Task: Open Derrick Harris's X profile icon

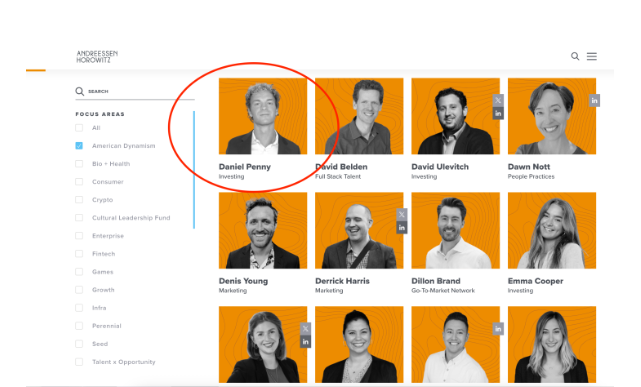Action: (x=401, y=215)
